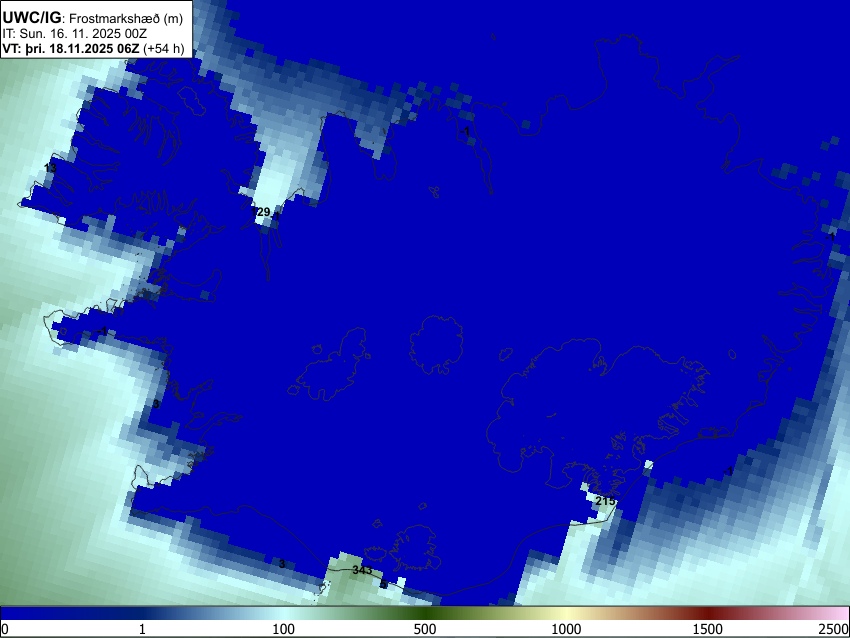Click the "100" tick label on the color scale
Screen dimensions: 850x638
click(283, 629)
